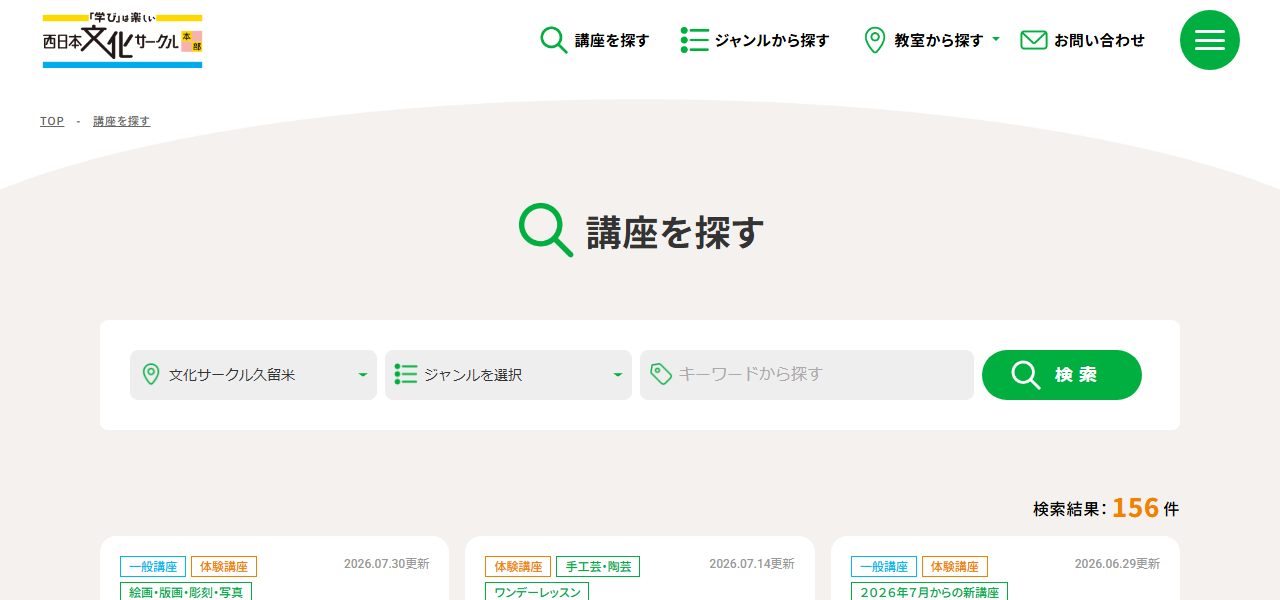Screen dimensions: 1280x600
Task: Click the envelope icon beside お問い合わせ
Action: pyautogui.click(x=1033, y=40)
